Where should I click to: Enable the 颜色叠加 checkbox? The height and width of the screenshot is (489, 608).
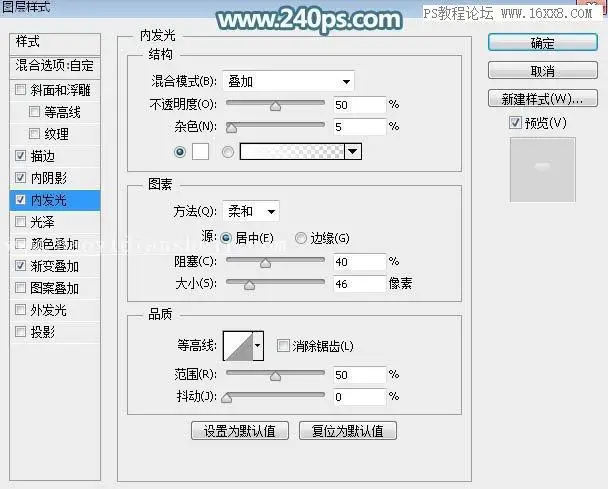(21, 244)
